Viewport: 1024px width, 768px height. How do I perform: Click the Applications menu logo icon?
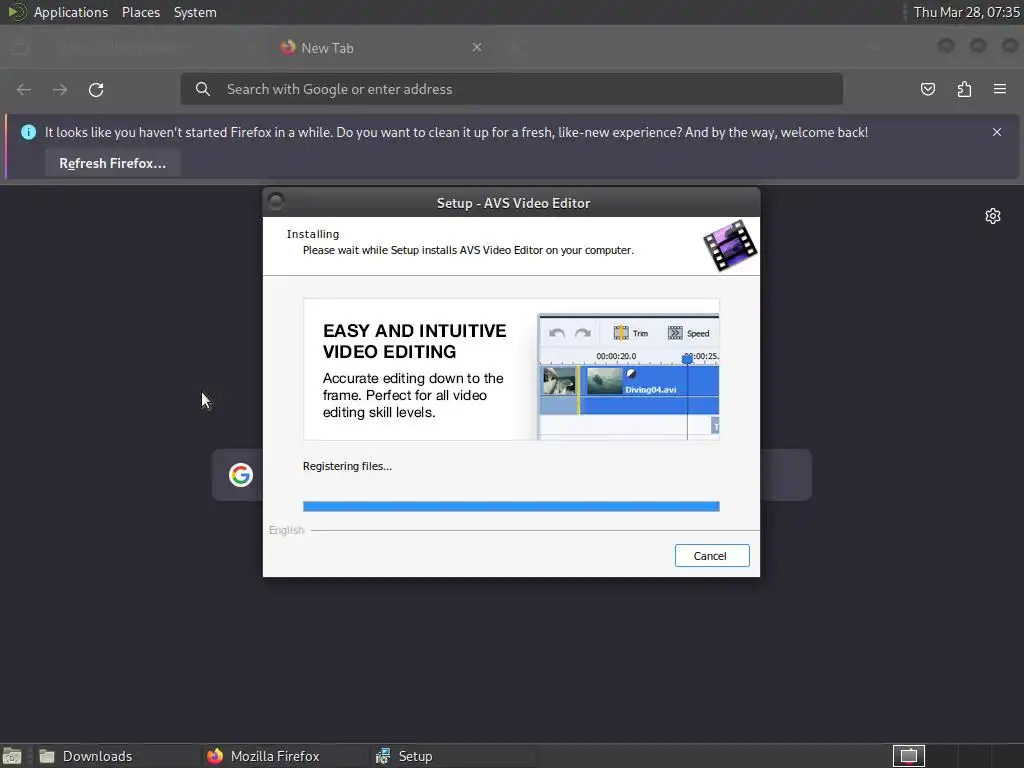16,12
